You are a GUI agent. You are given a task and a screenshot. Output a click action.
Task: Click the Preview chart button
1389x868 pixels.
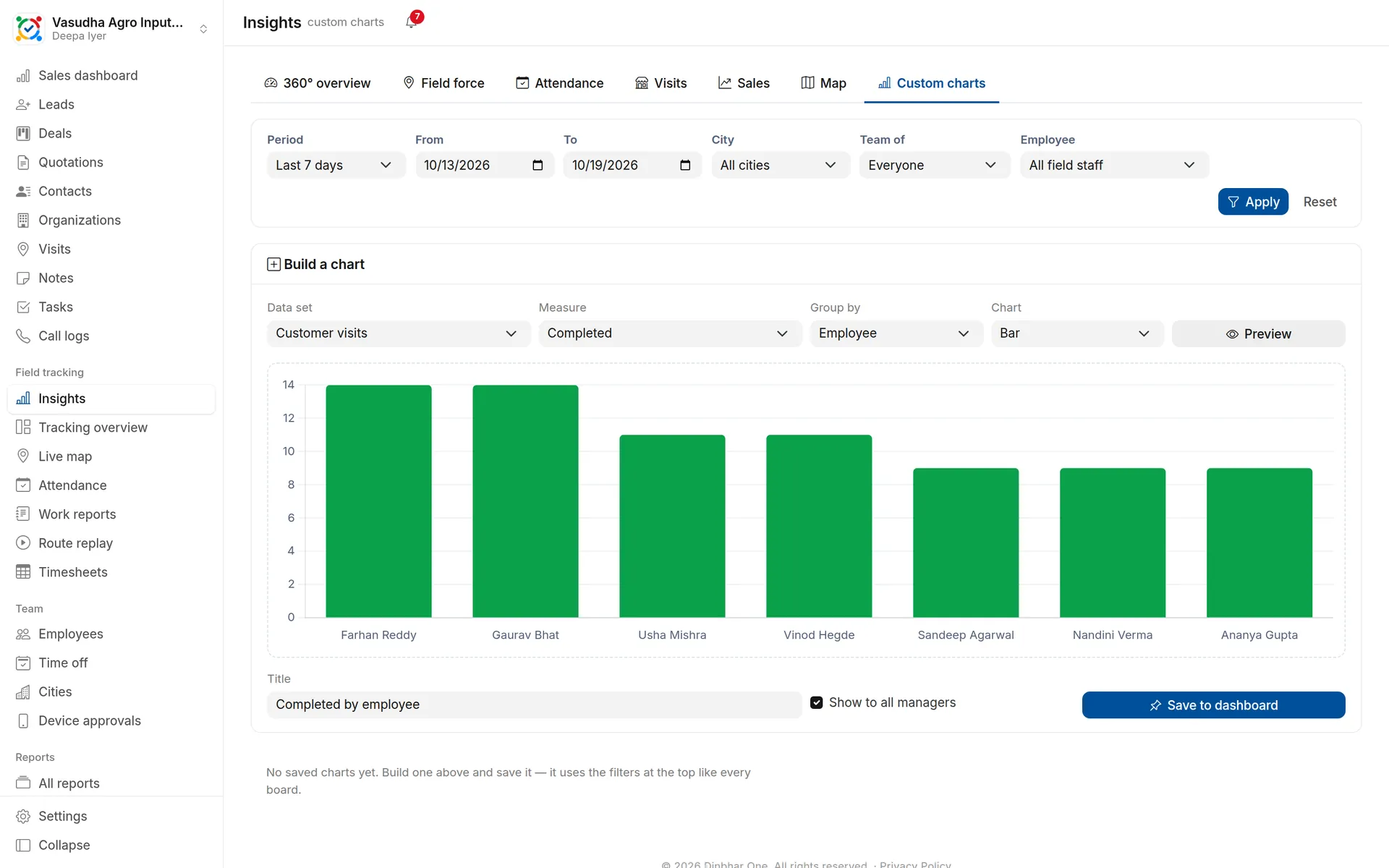(1258, 334)
